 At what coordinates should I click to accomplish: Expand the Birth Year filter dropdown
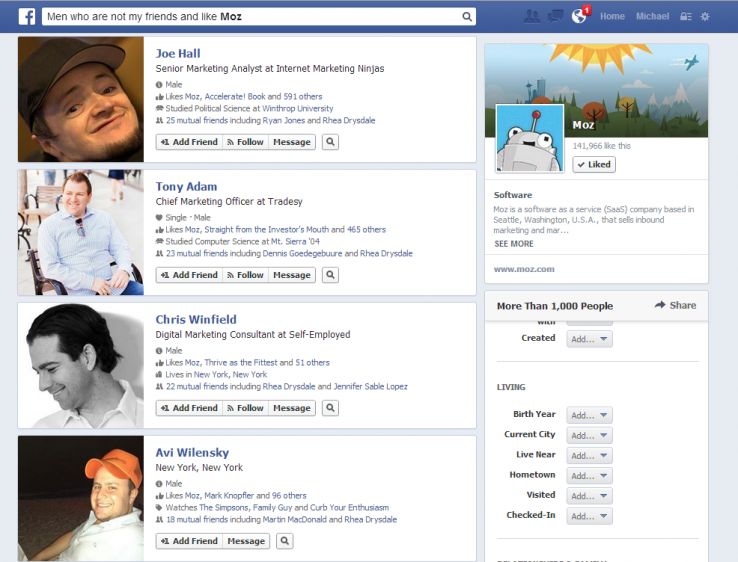pyautogui.click(x=589, y=415)
